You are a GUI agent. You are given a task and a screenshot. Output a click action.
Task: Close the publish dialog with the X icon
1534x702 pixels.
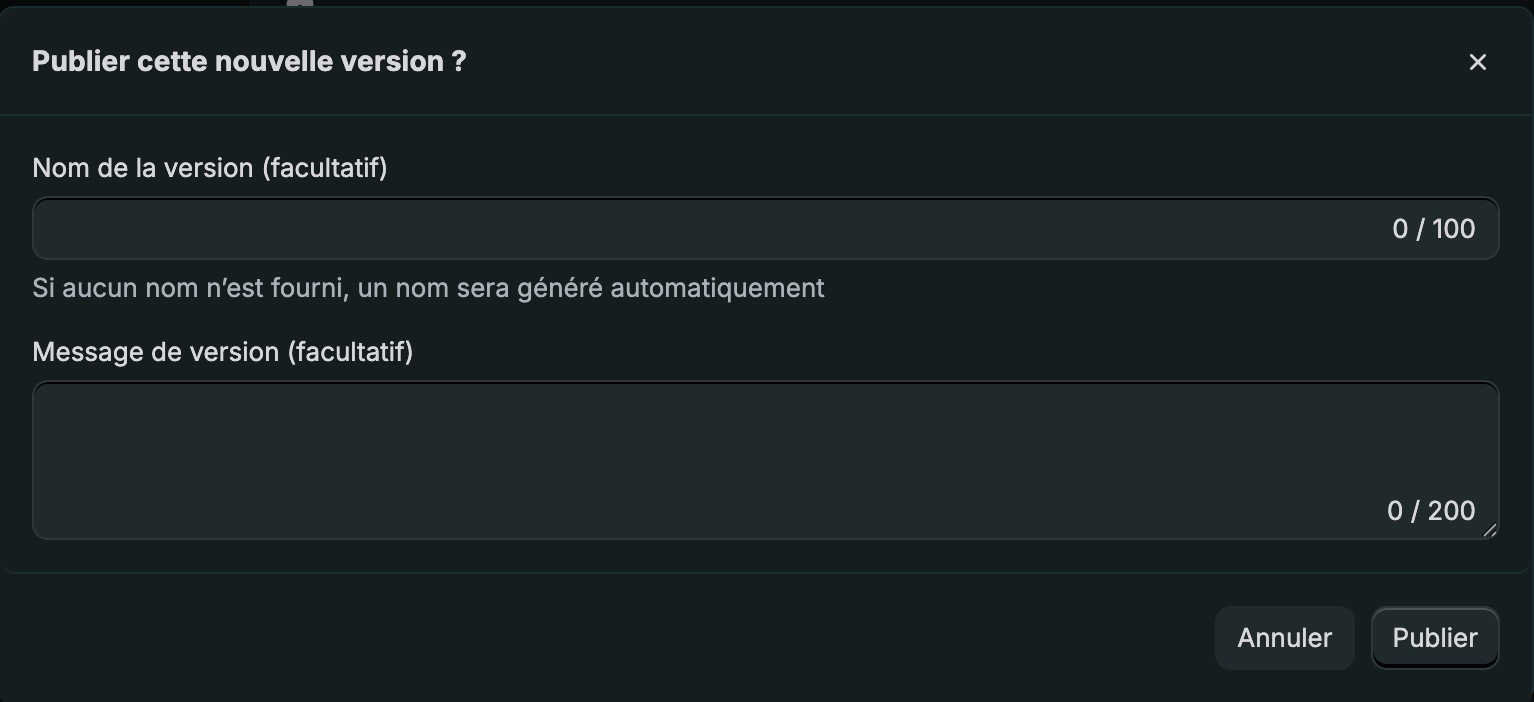click(x=1477, y=62)
